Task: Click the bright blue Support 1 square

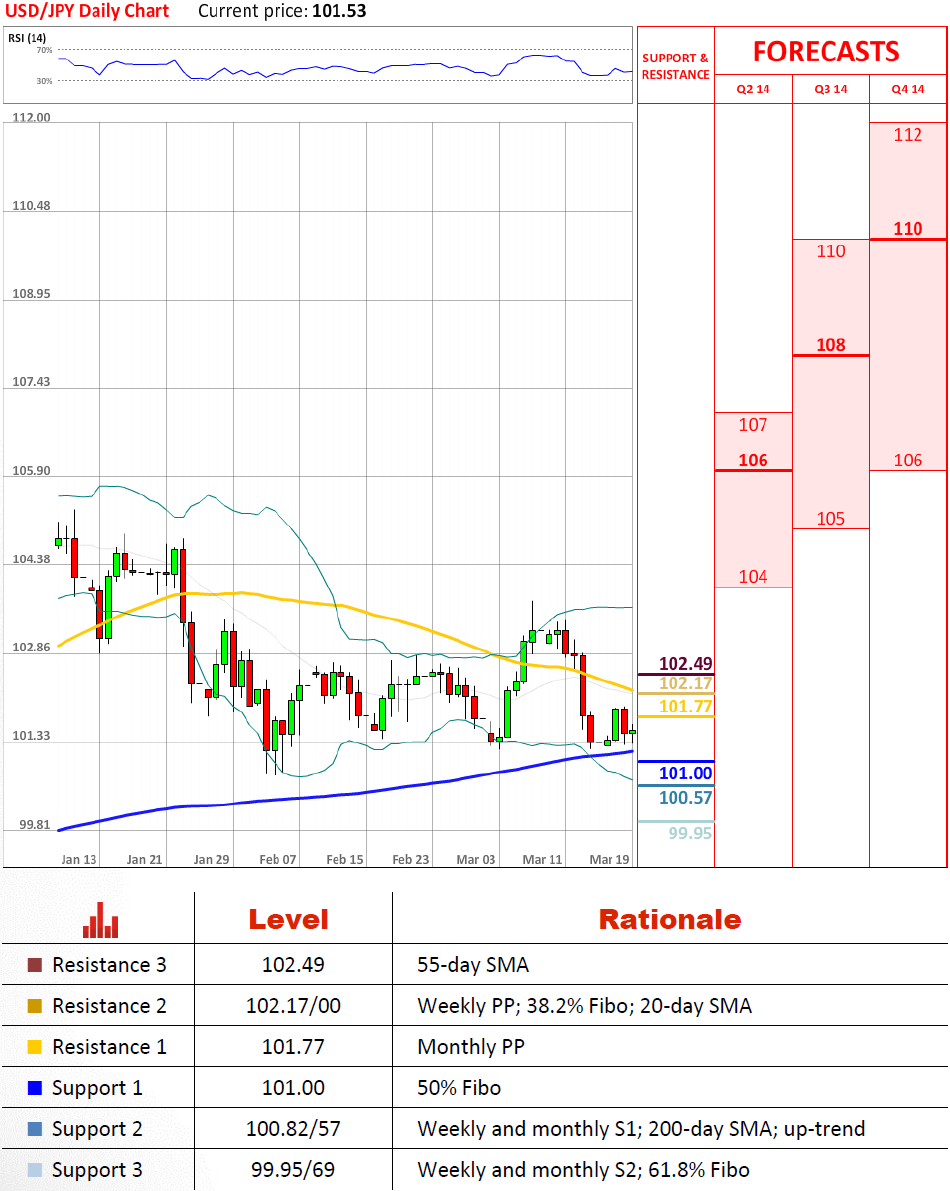Action: pos(35,1088)
